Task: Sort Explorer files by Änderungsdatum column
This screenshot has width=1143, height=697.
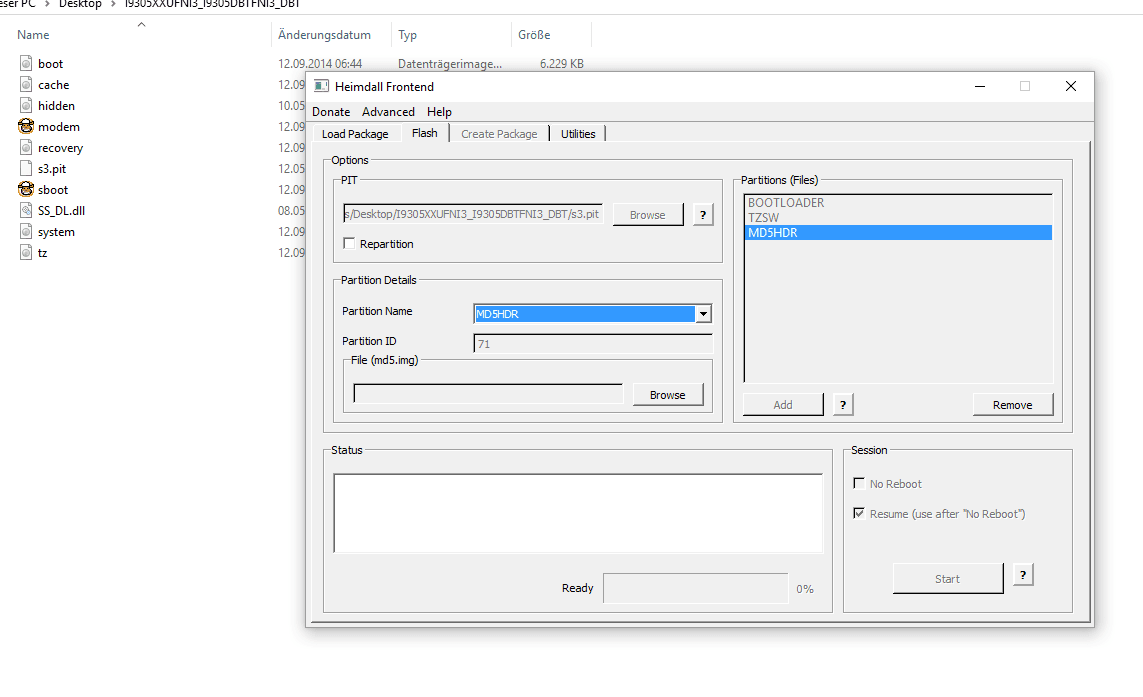Action: 324,34
